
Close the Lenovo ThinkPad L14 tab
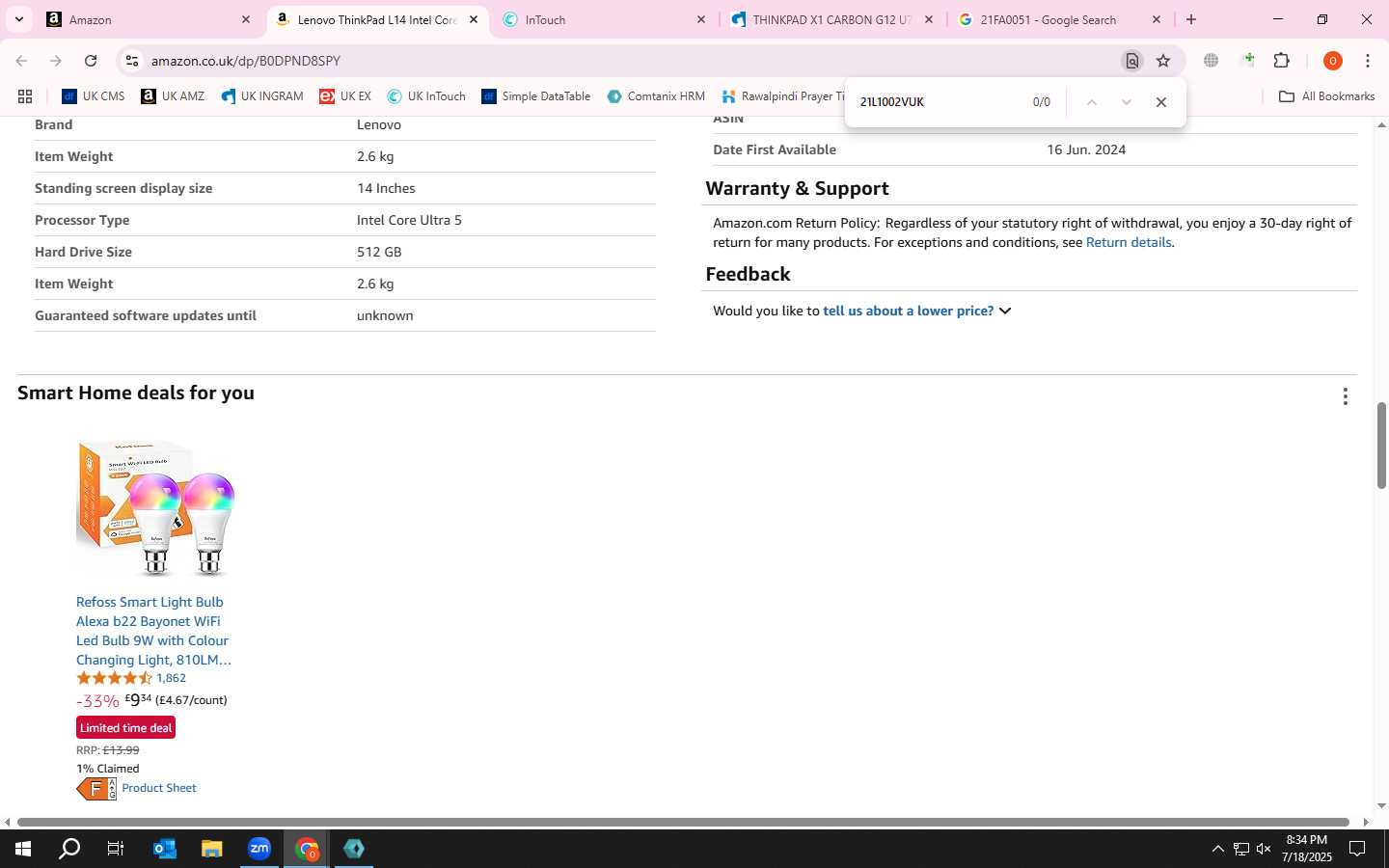point(473,19)
